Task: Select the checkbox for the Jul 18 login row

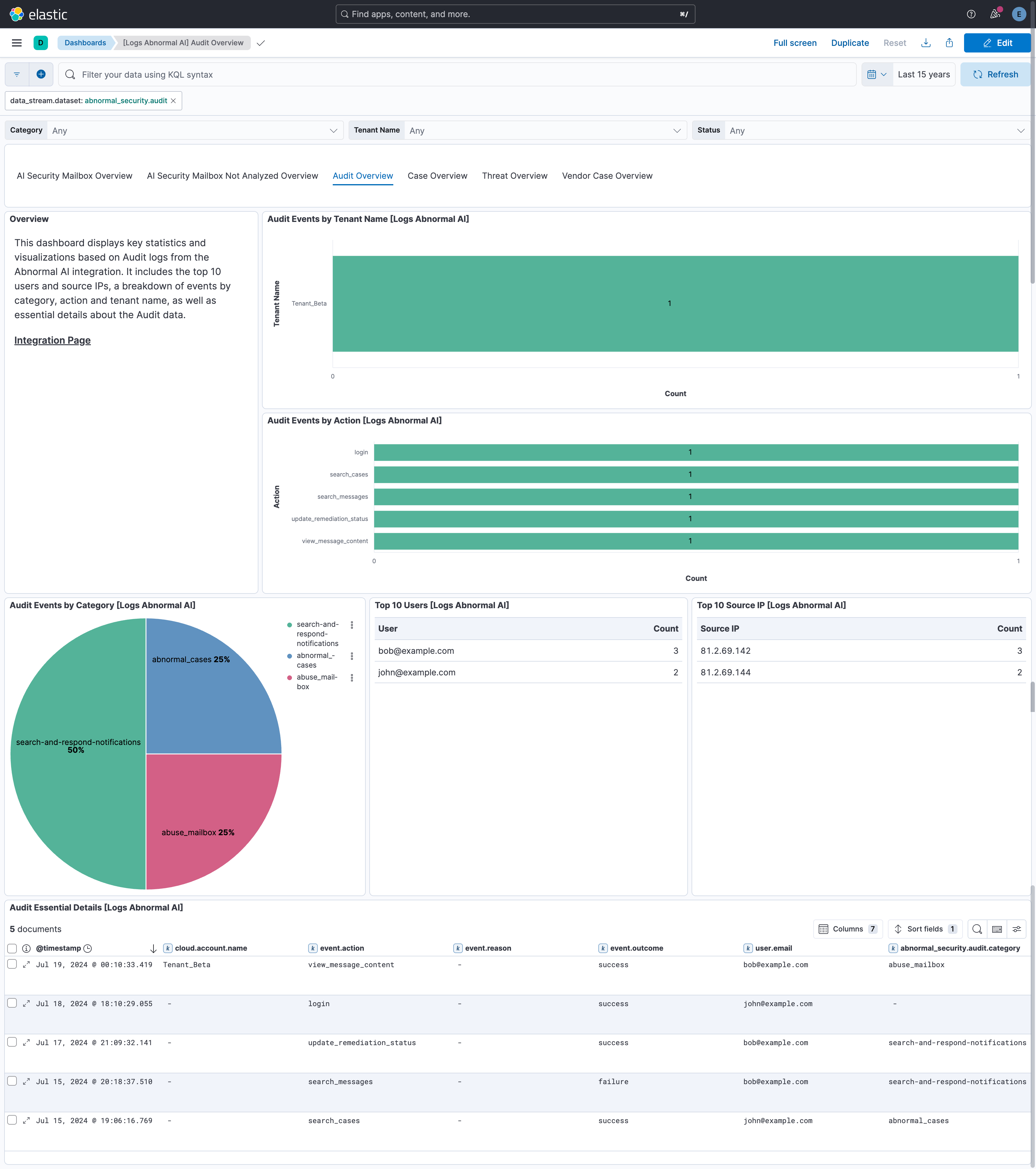Action: click(12, 1003)
